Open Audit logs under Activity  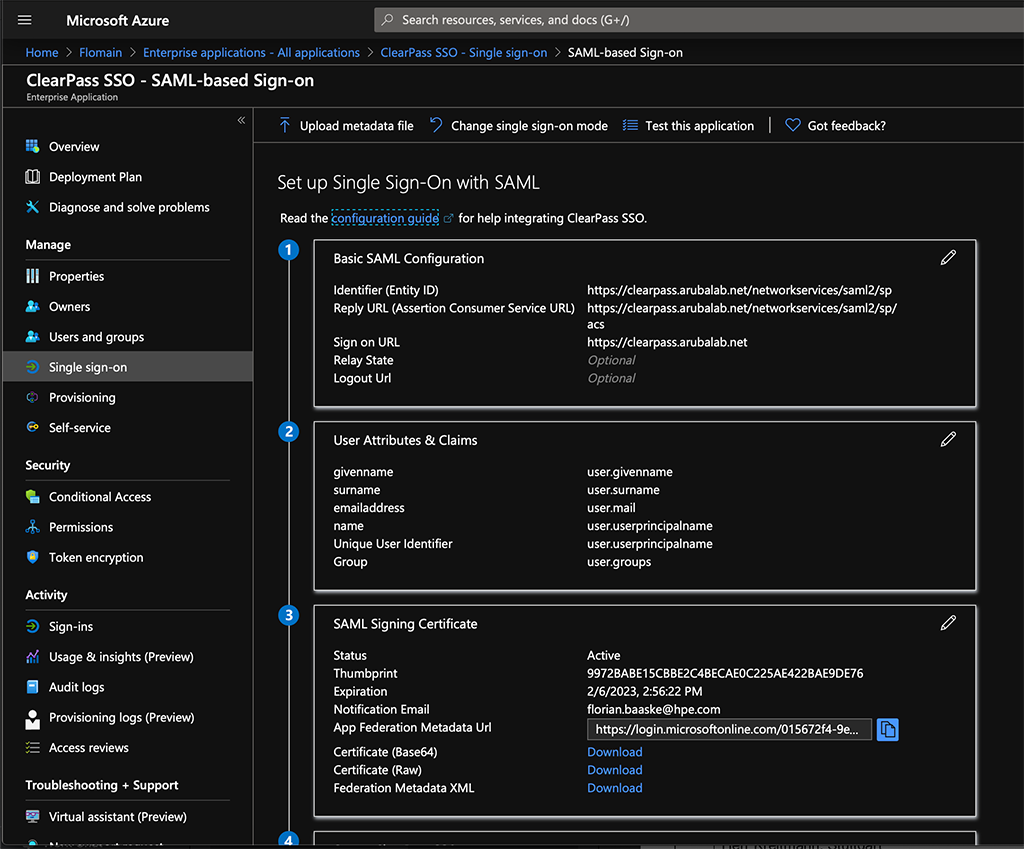(76, 687)
